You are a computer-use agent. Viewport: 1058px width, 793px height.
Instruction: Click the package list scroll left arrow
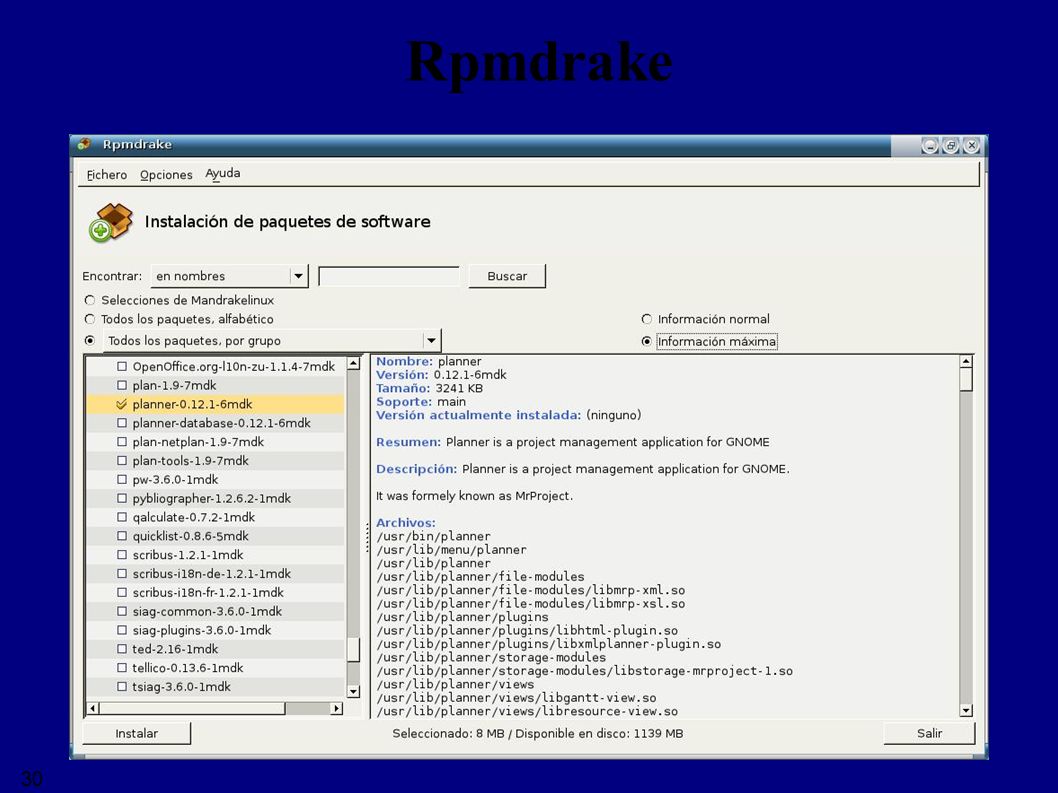pyautogui.click(x=93, y=709)
